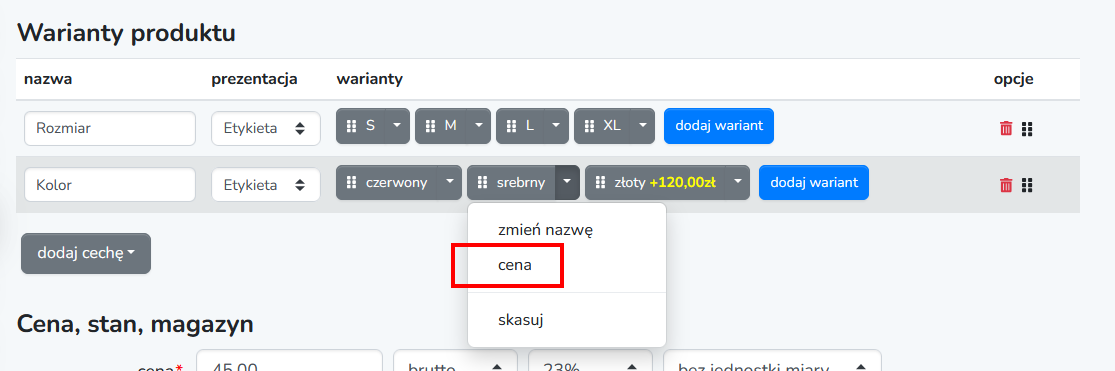Click dodaj wariant button in Kolor row
Image resolution: width=1115 pixels, height=371 pixels.
click(x=813, y=183)
